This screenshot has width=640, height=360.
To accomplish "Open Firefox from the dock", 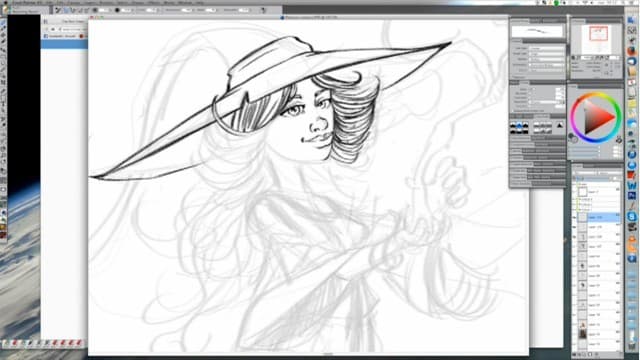I will point(632,51).
